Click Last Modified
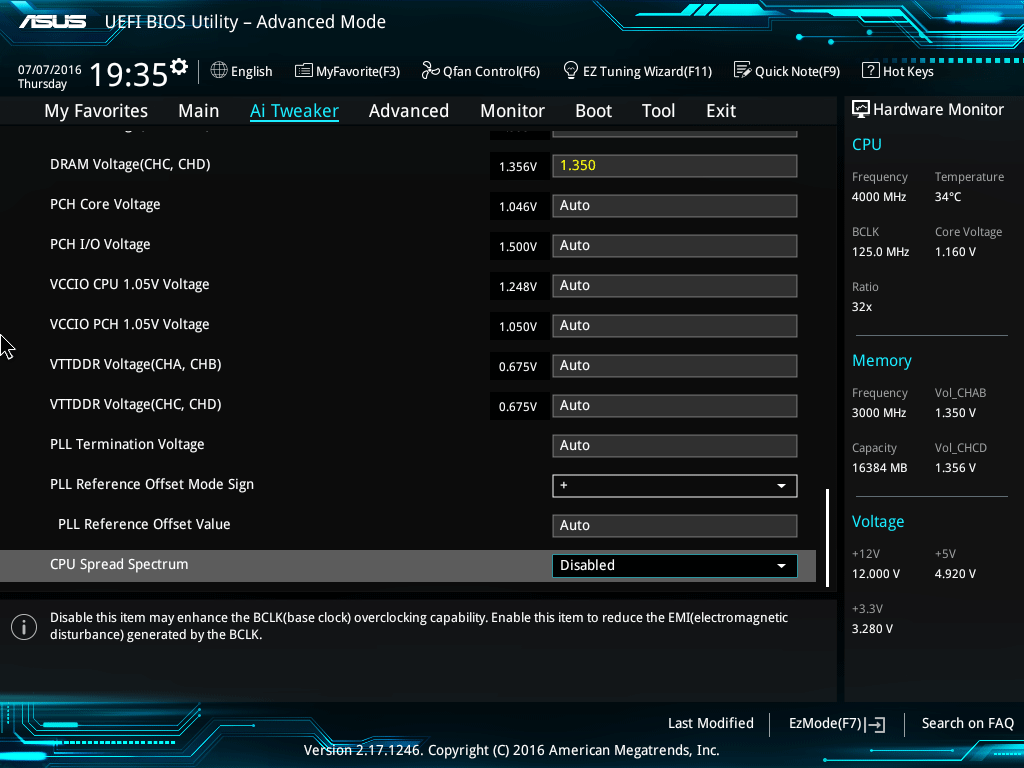 [711, 724]
